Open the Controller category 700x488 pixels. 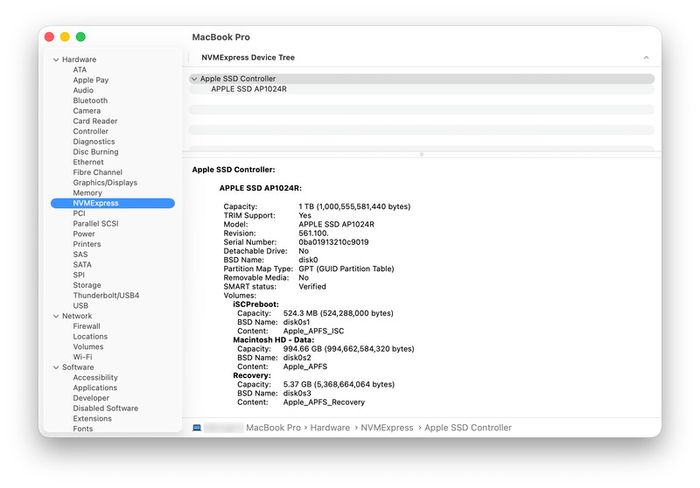tap(91, 131)
